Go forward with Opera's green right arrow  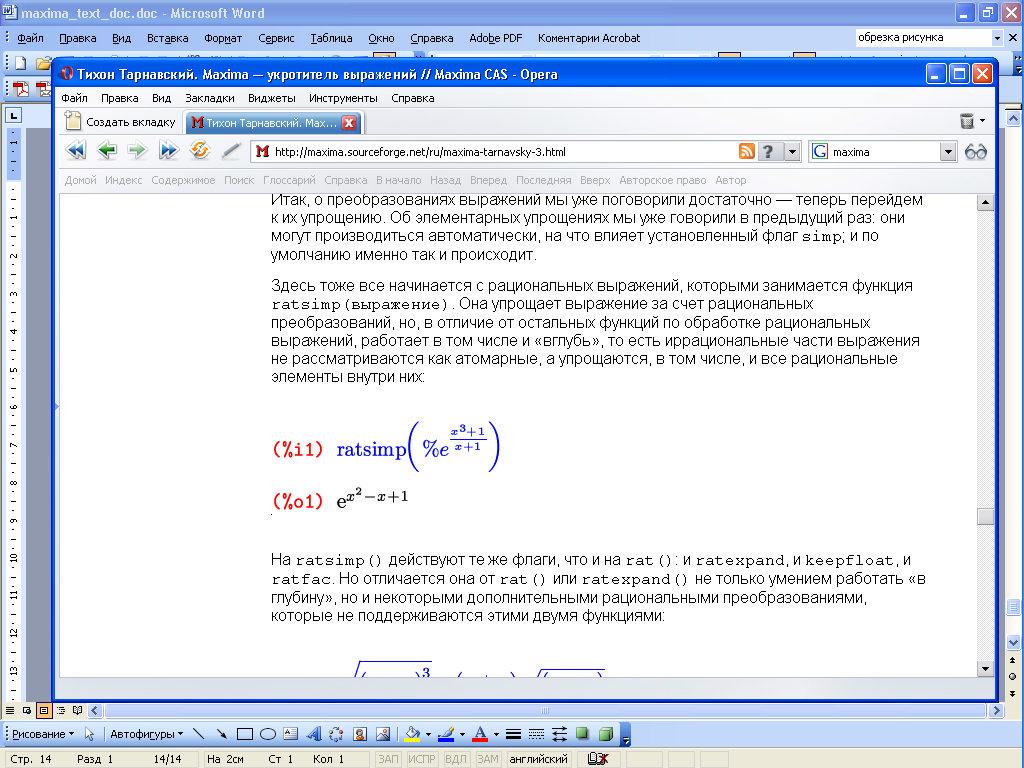pyautogui.click(x=137, y=151)
